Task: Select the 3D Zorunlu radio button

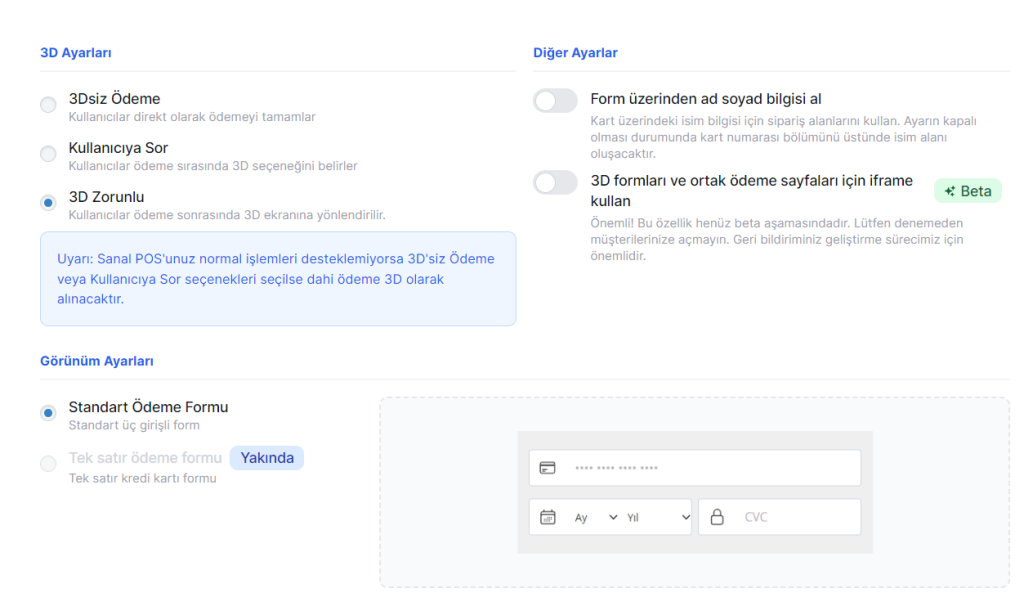Action: (48, 203)
